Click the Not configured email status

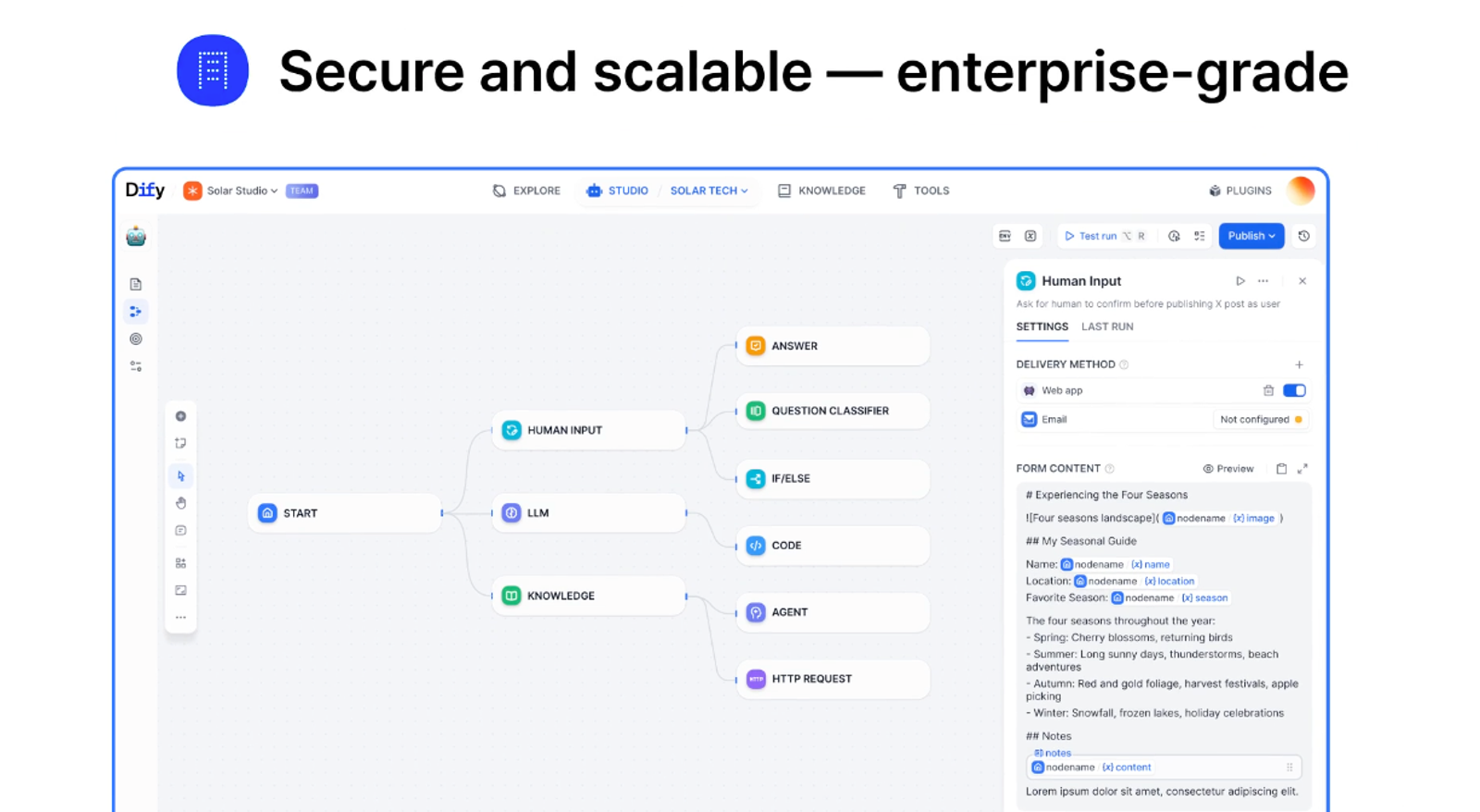(1260, 420)
